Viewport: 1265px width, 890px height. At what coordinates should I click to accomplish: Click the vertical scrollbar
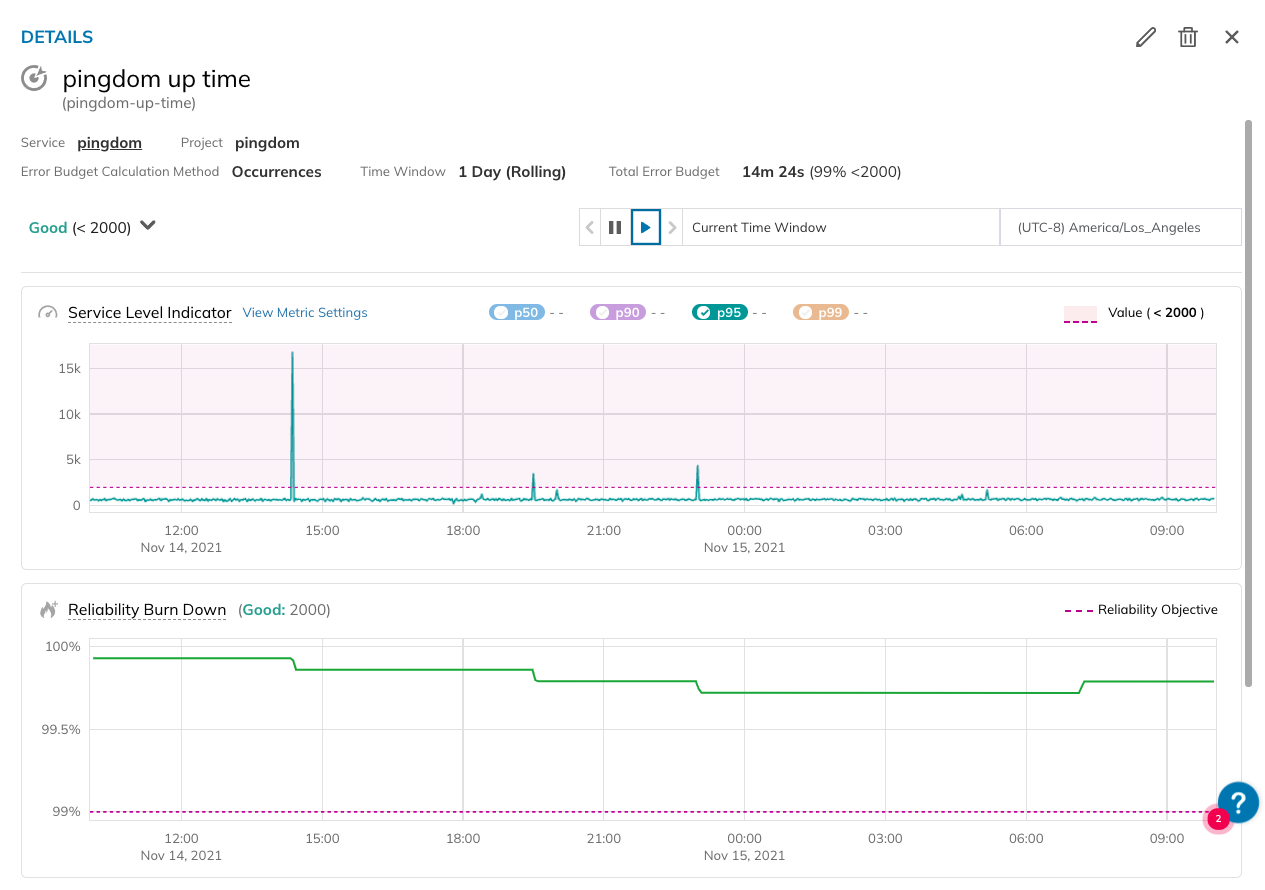pos(1248,403)
